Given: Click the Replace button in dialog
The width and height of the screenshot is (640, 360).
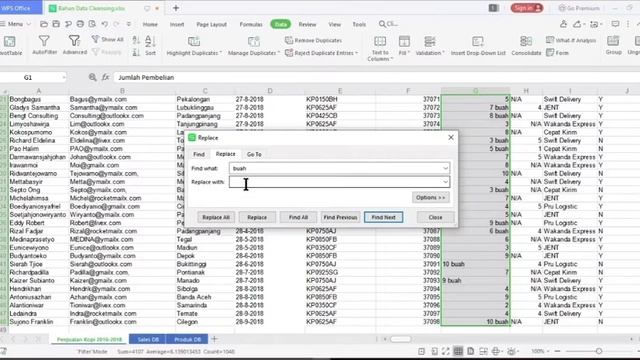Looking at the screenshot, I should pos(257,217).
